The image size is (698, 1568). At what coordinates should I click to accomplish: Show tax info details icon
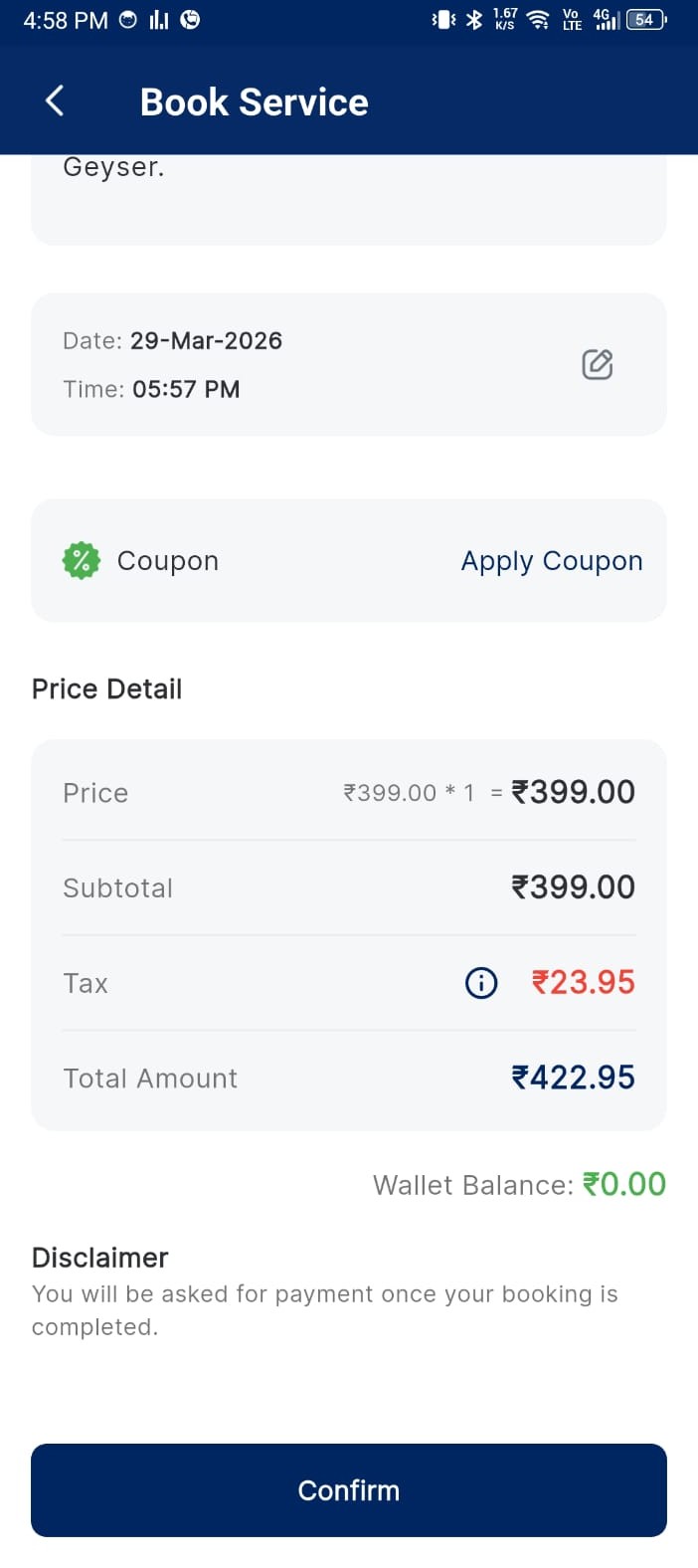click(x=481, y=983)
